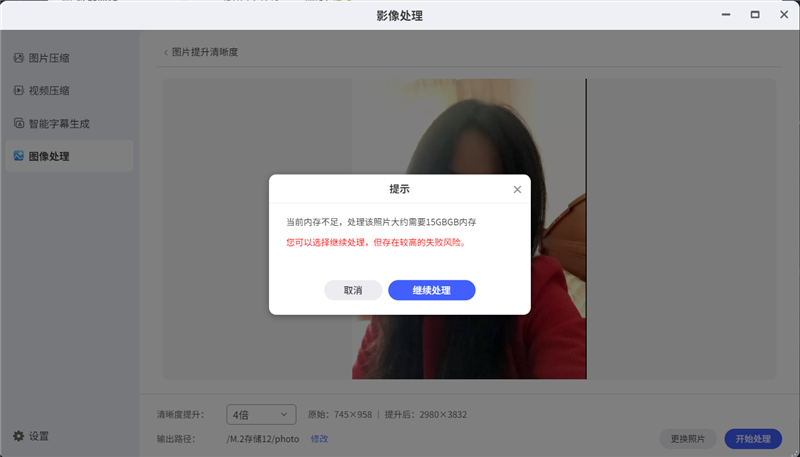Open 图片压缩 in the sidebar

tap(69, 58)
